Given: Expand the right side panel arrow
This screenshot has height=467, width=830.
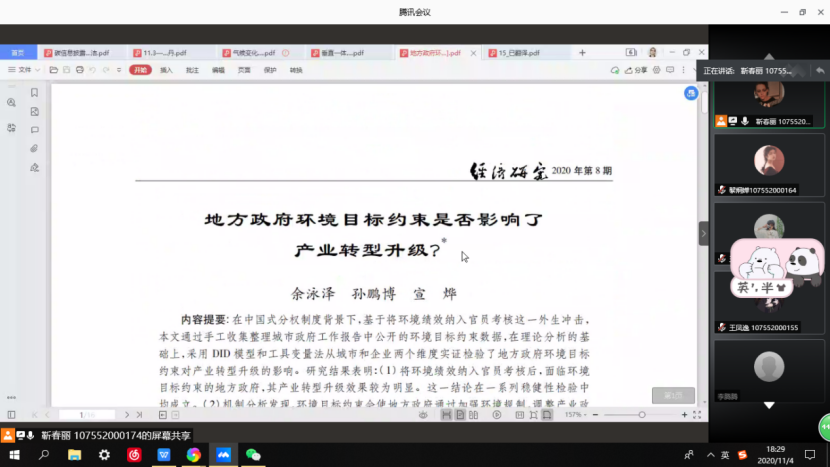Looking at the screenshot, I should click(703, 234).
